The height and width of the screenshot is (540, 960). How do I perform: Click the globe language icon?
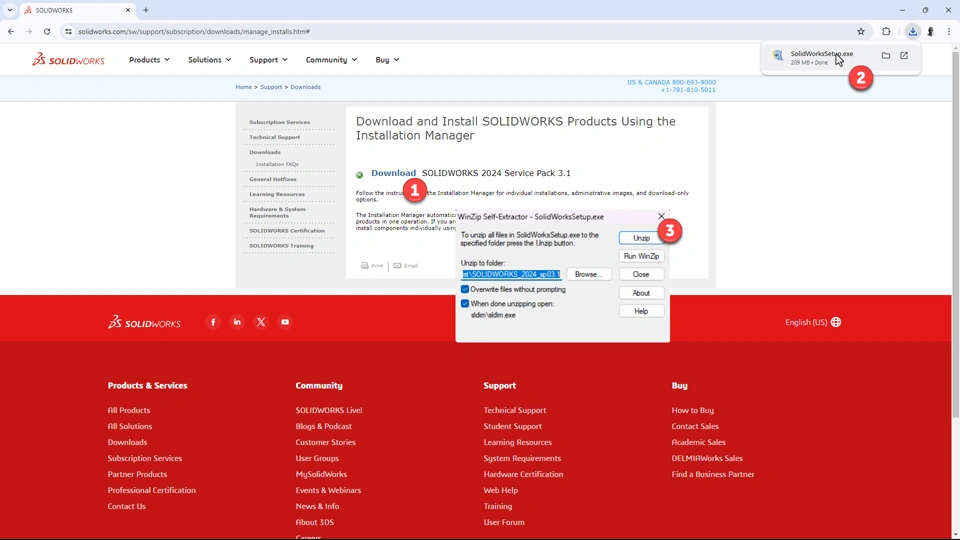(x=836, y=322)
